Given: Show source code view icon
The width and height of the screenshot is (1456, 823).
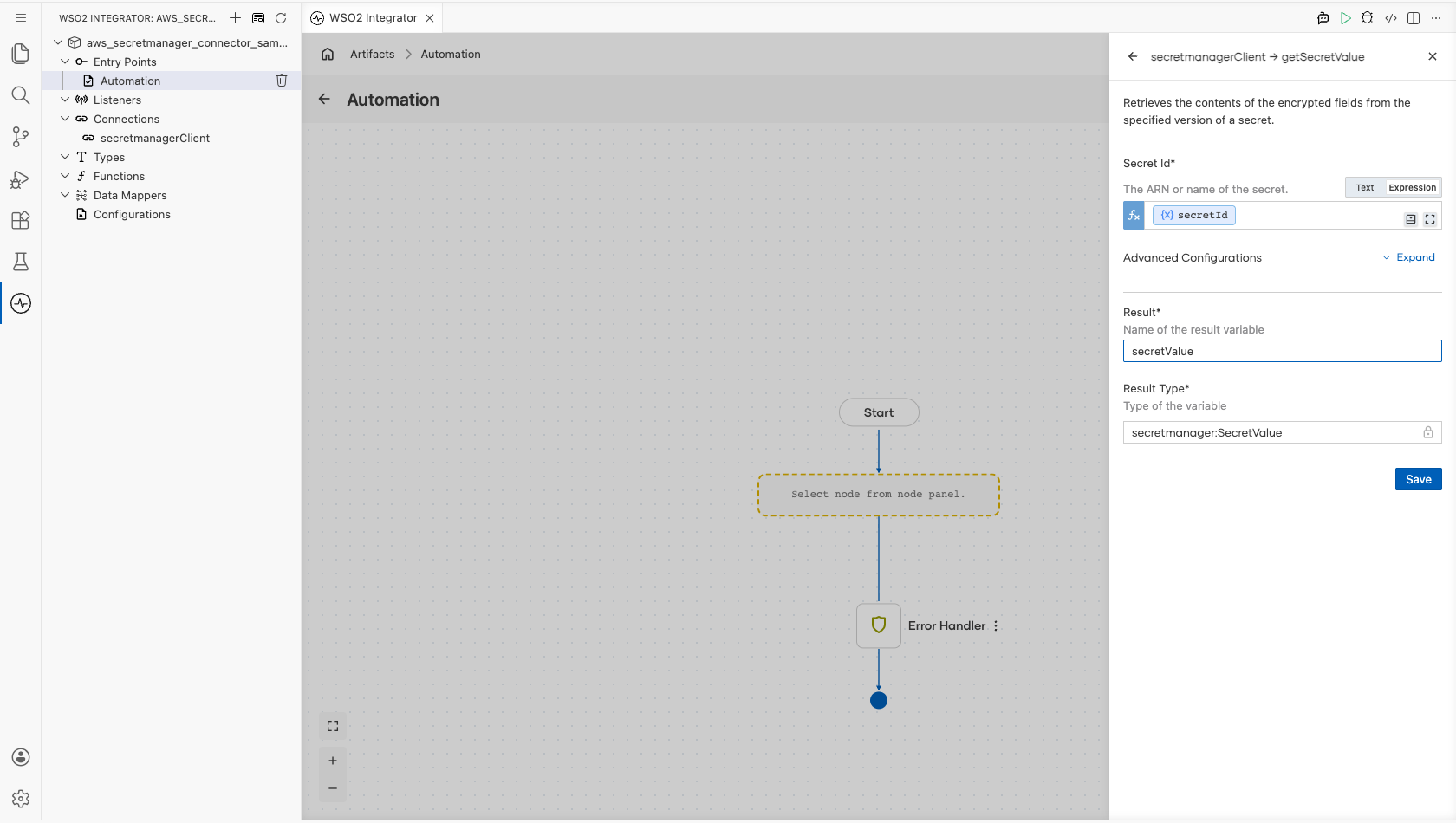Looking at the screenshot, I should (x=1391, y=17).
